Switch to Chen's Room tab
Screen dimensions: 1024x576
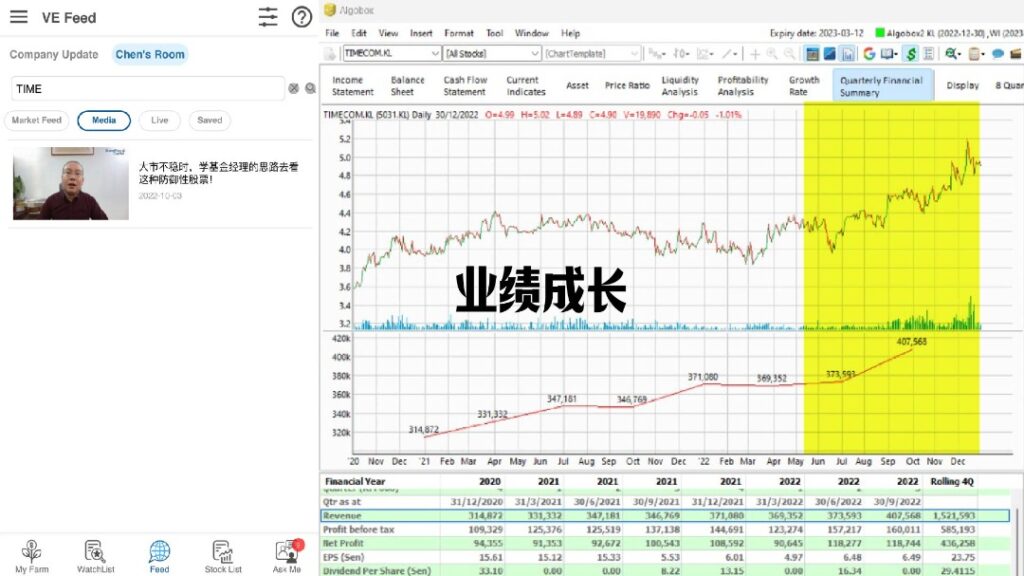pos(150,55)
